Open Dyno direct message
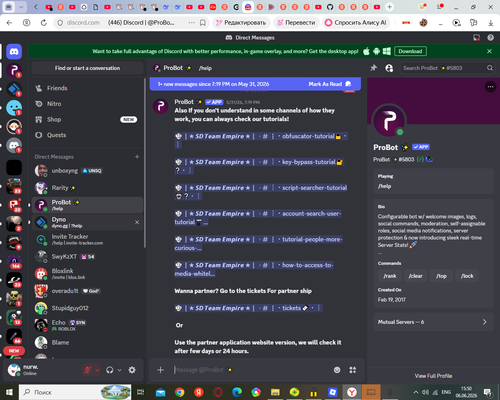 tap(87, 222)
